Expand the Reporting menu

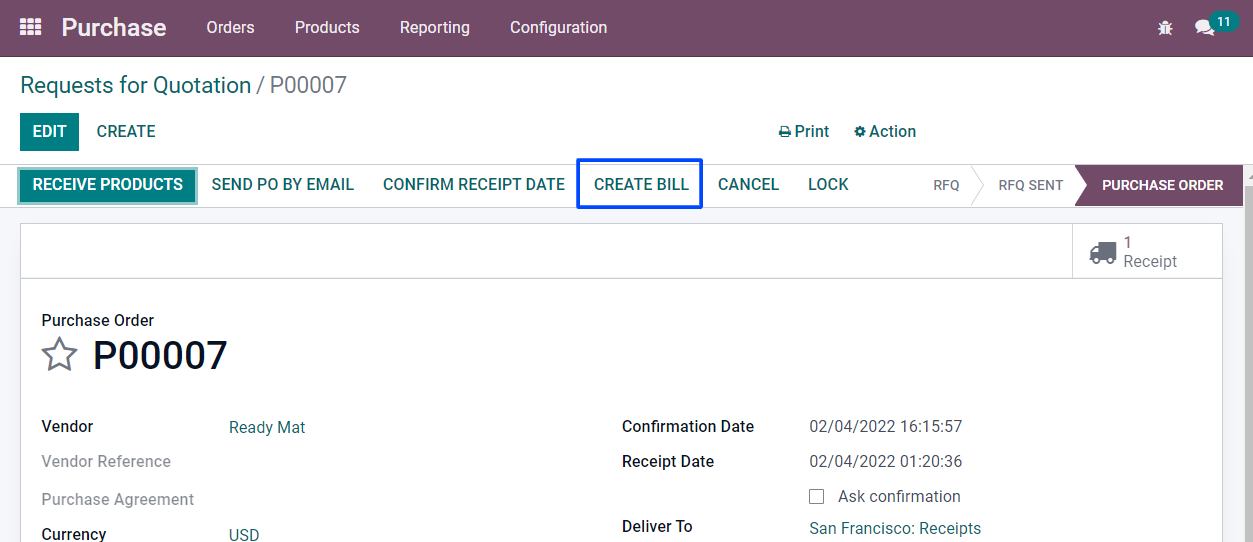(x=434, y=27)
